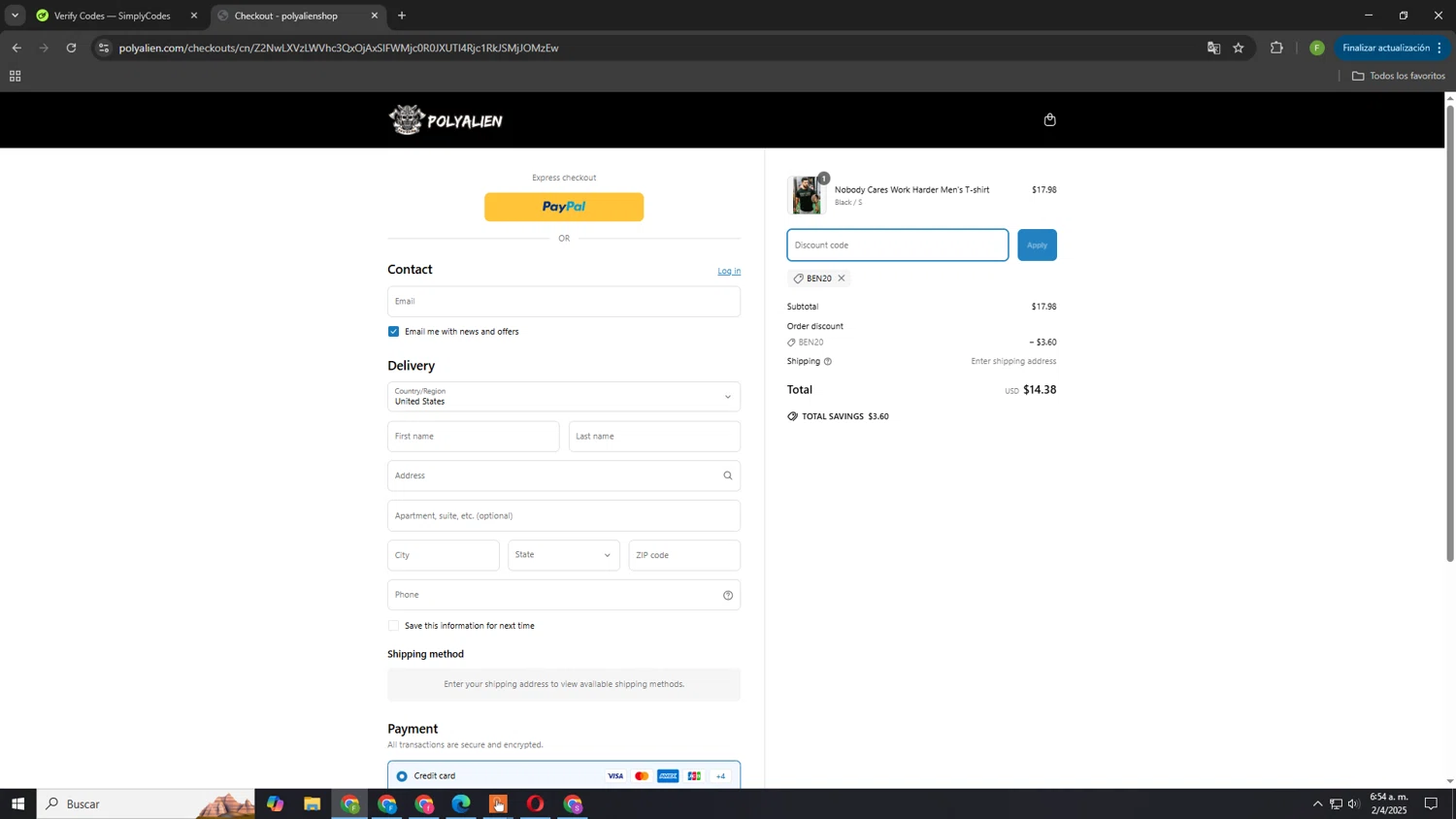This screenshot has height=819, width=1456.
Task: Launch Microsoft Edge from the taskbar
Action: (x=460, y=804)
